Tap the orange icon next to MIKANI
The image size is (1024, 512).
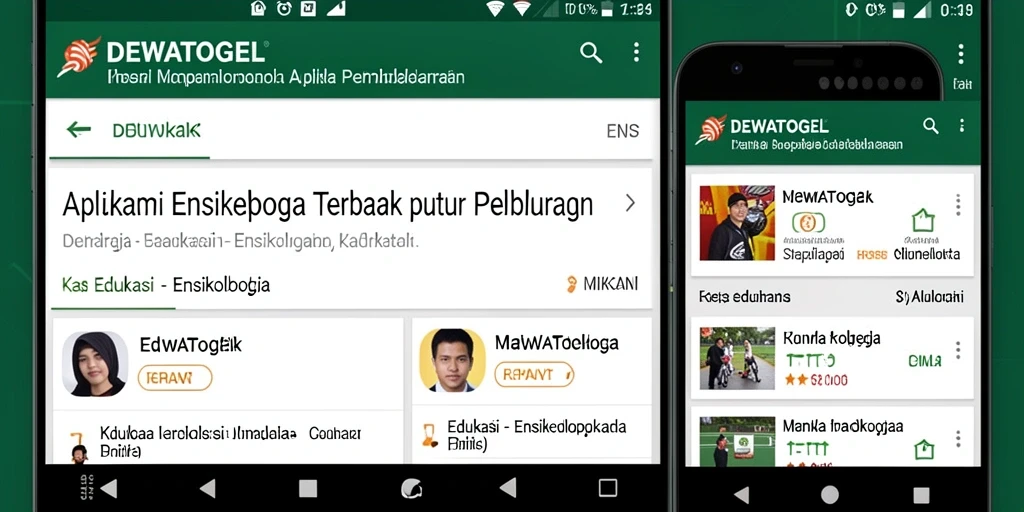pyautogui.click(x=572, y=283)
